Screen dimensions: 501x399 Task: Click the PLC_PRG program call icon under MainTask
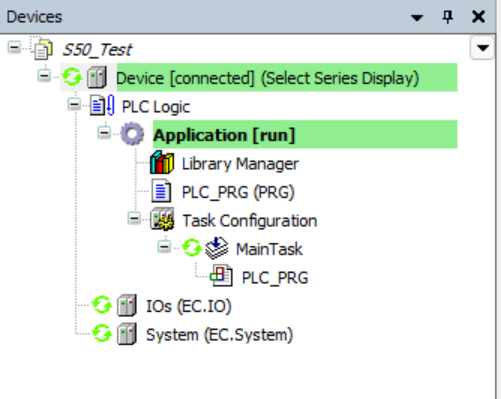221,276
